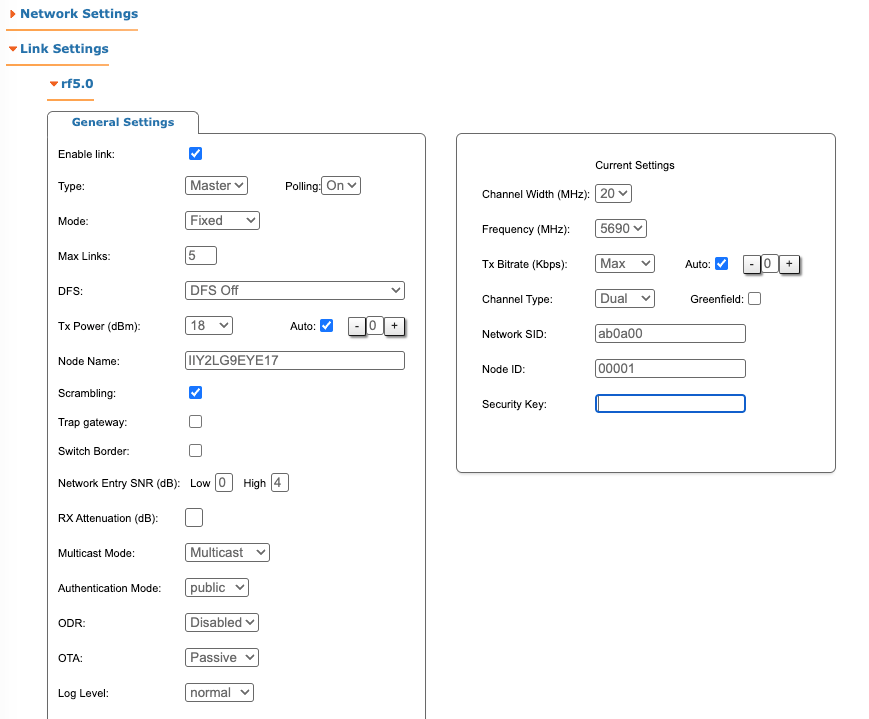Enable the Trap gateway checkbox
Image resolution: width=869 pixels, height=719 pixels.
(195, 422)
